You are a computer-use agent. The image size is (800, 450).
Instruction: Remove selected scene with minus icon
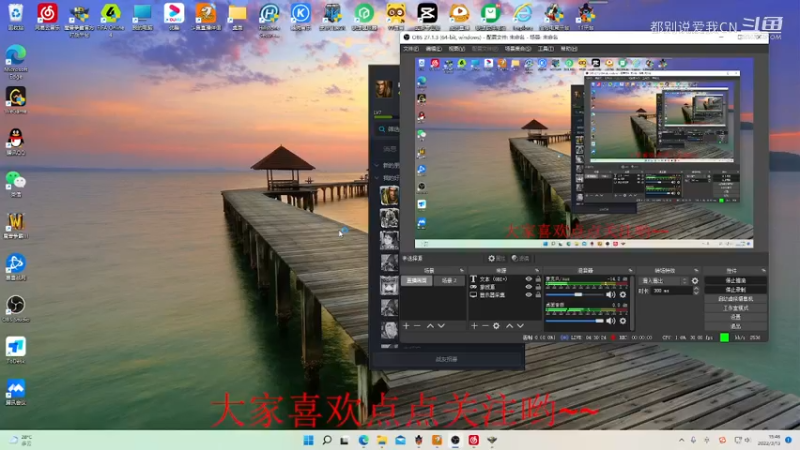(x=417, y=326)
